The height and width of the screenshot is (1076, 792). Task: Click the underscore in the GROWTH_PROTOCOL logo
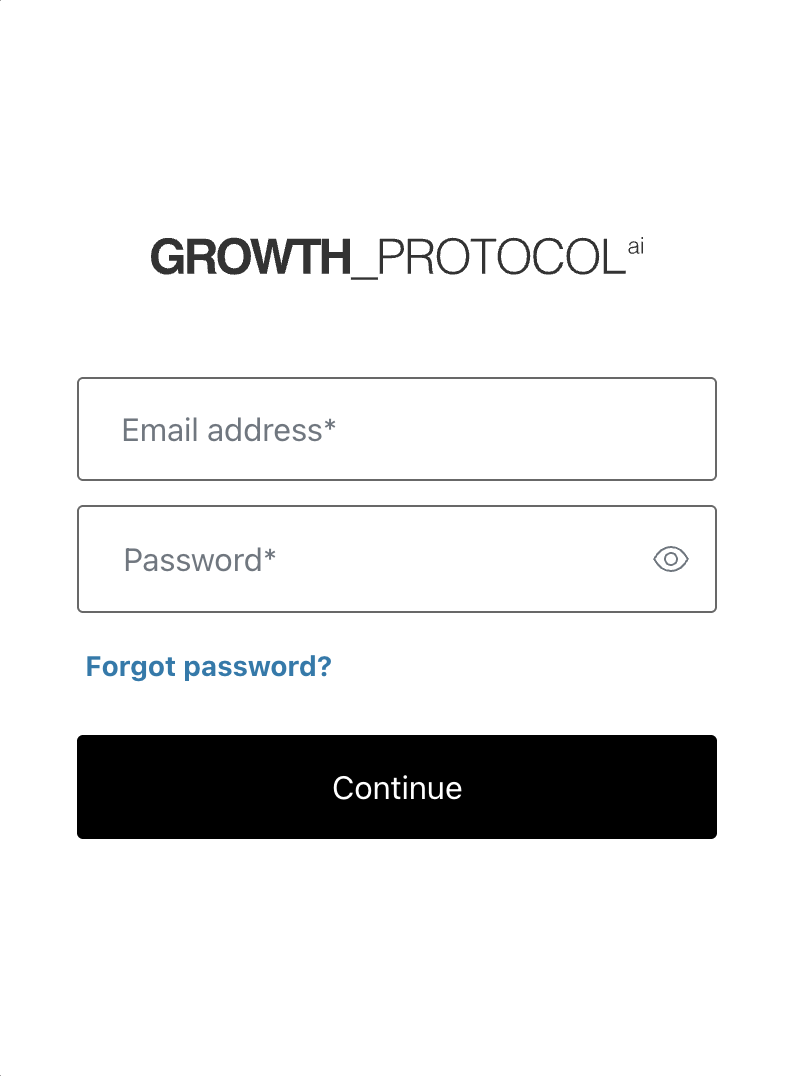coord(365,274)
